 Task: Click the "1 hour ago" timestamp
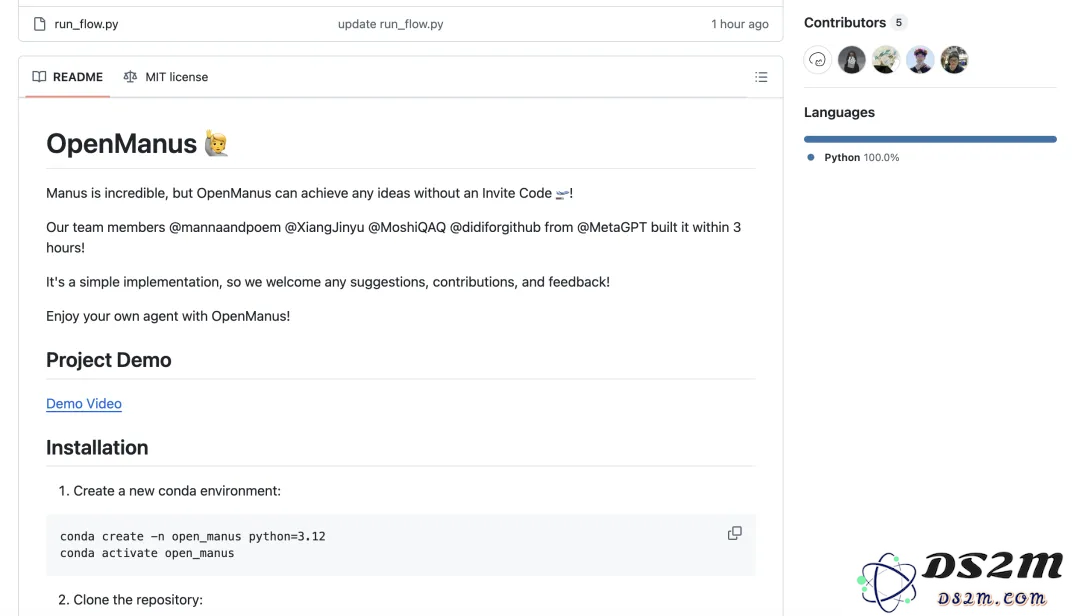click(740, 24)
